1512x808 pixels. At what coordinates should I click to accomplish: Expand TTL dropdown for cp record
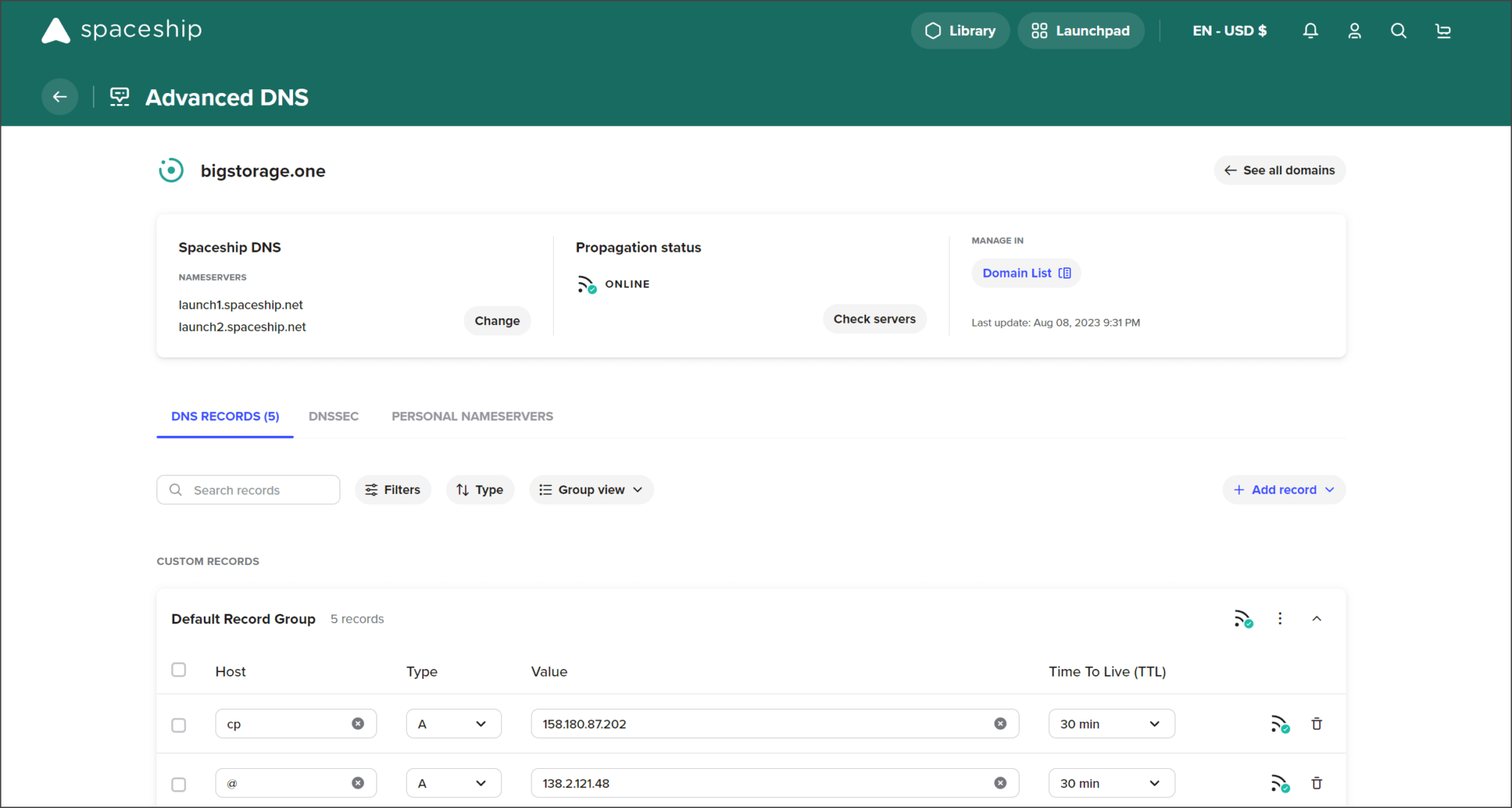(1111, 724)
